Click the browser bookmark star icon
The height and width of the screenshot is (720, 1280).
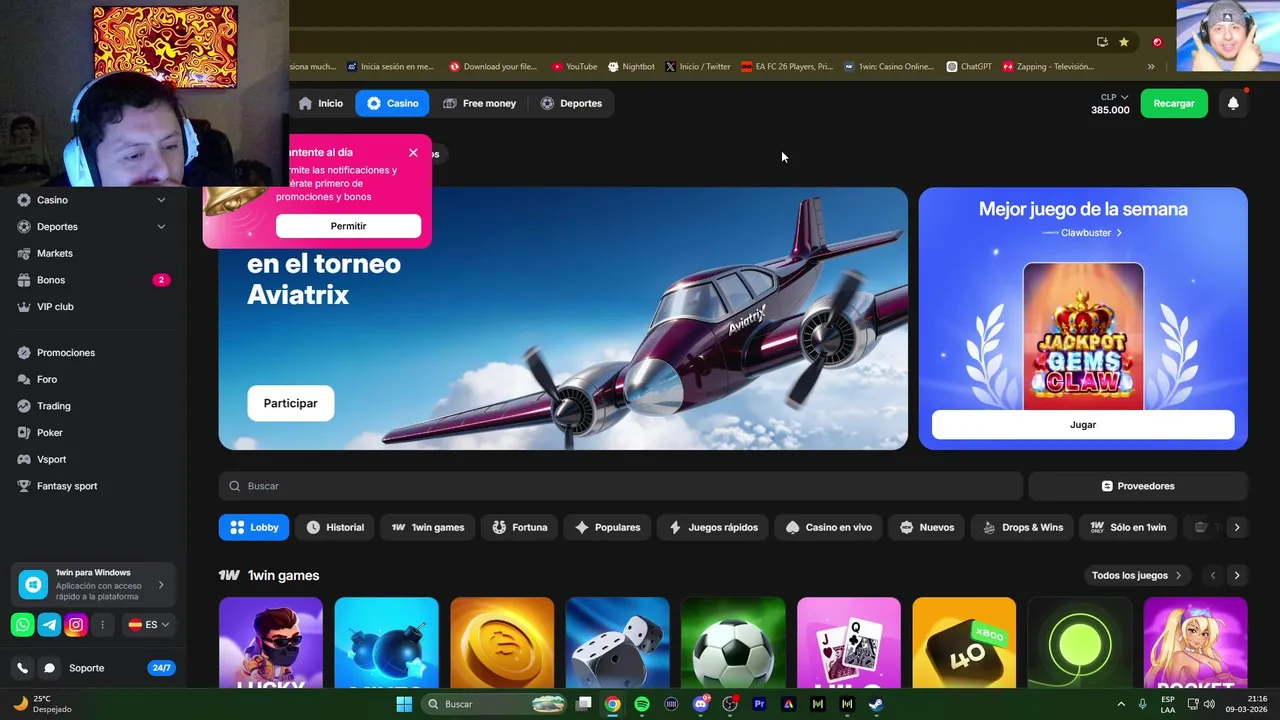(1124, 42)
